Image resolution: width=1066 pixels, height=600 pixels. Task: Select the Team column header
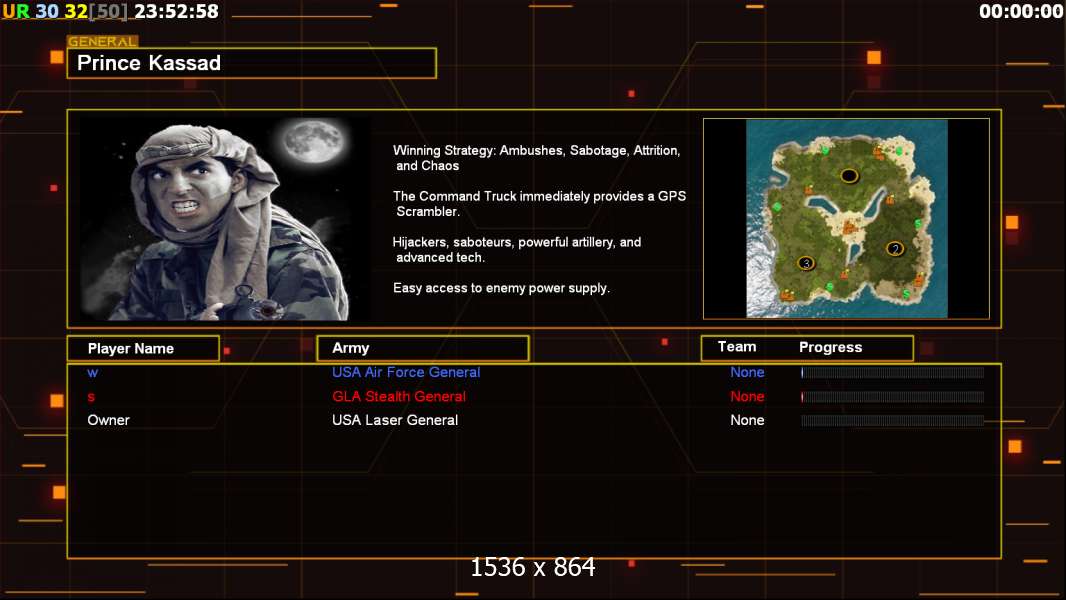click(x=737, y=347)
